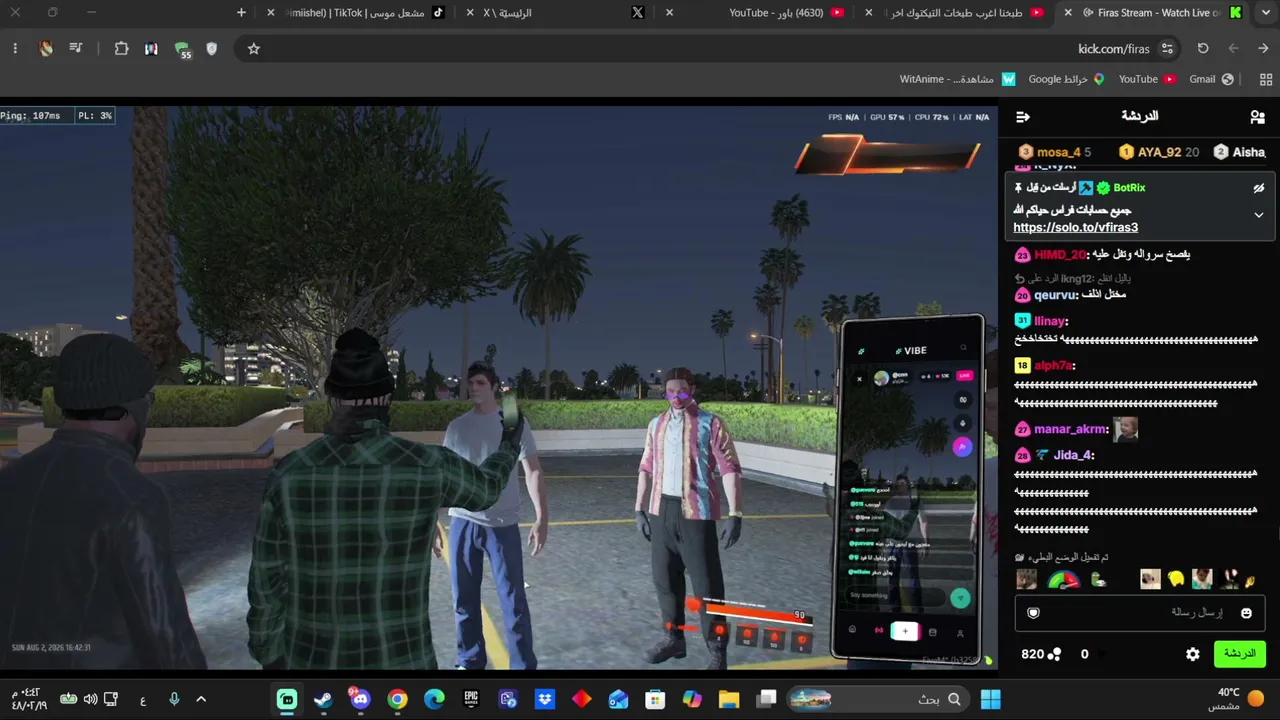Image resolution: width=1280 pixels, height=720 pixels.
Task: Collapse the chat panel with the arrow icon
Action: (1023, 117)
